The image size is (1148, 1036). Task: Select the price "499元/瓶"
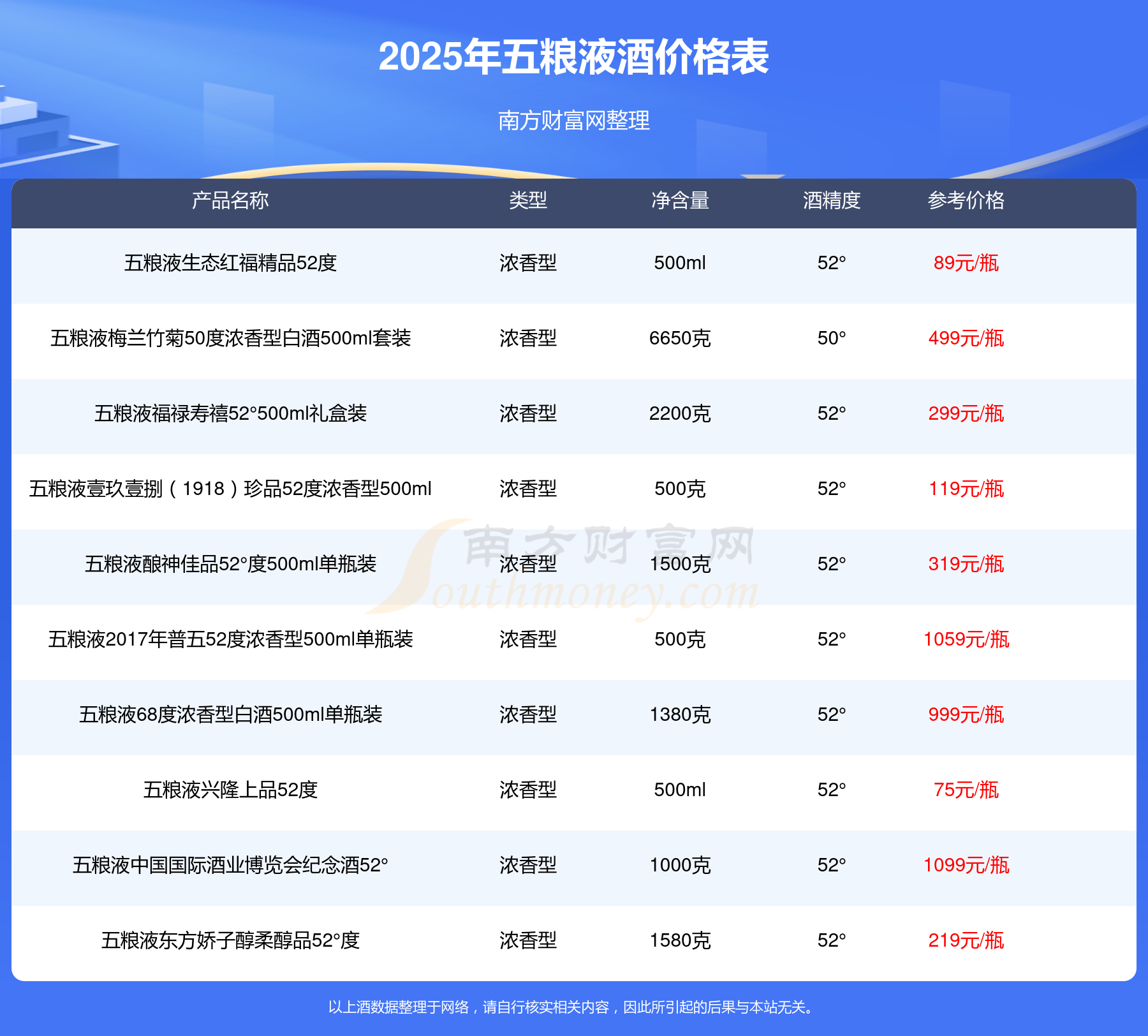966,338
